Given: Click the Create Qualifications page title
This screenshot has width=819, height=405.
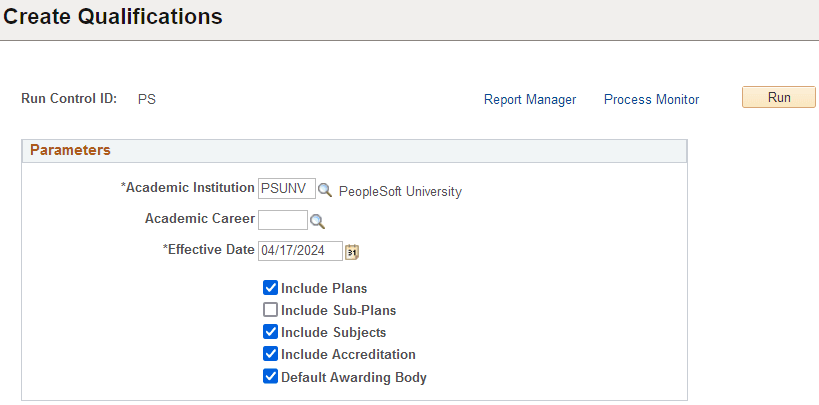Looking at the screenshot, I should click(113, 17).
